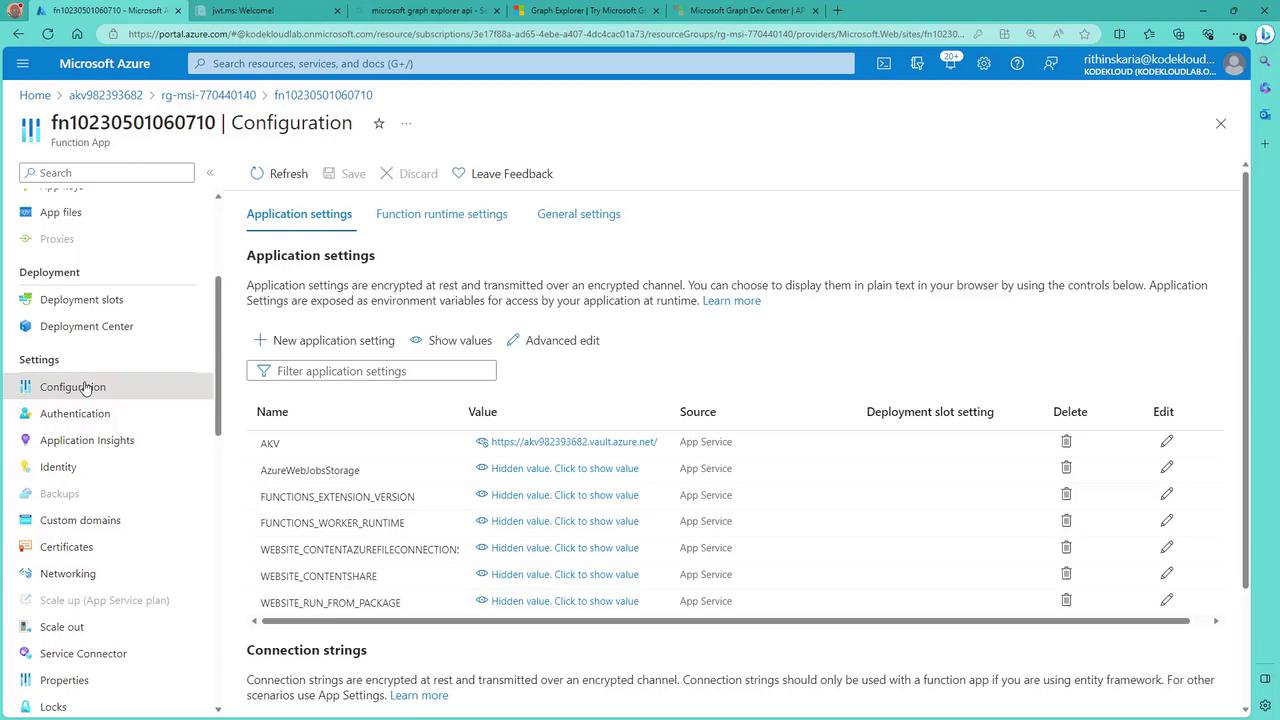Viewport: 1280px width, 720px height.
Task: Reload the page with browser refresh button
Action: pyautogui.click(x=47, y=34)
